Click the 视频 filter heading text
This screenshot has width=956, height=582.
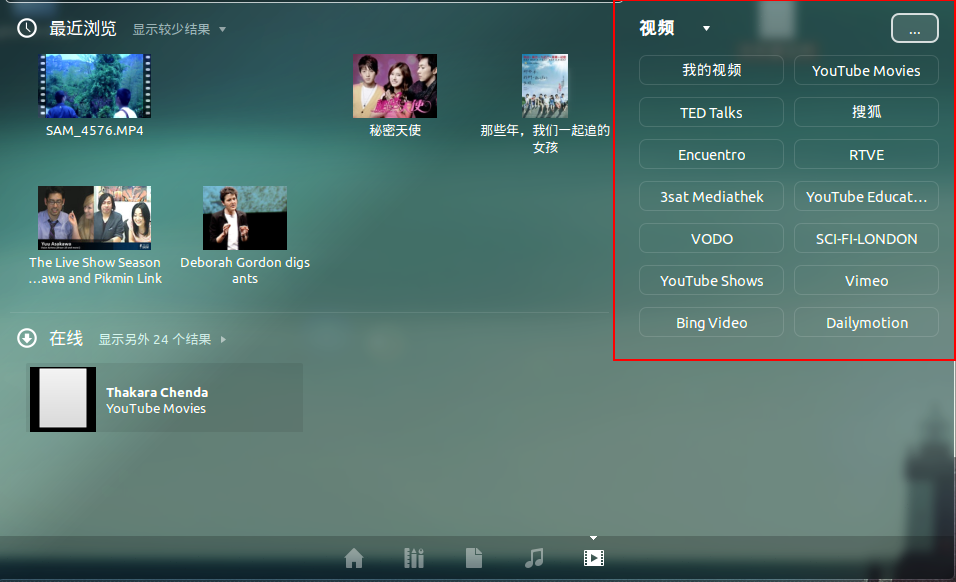pyautogui.click(x=657, y=28)
